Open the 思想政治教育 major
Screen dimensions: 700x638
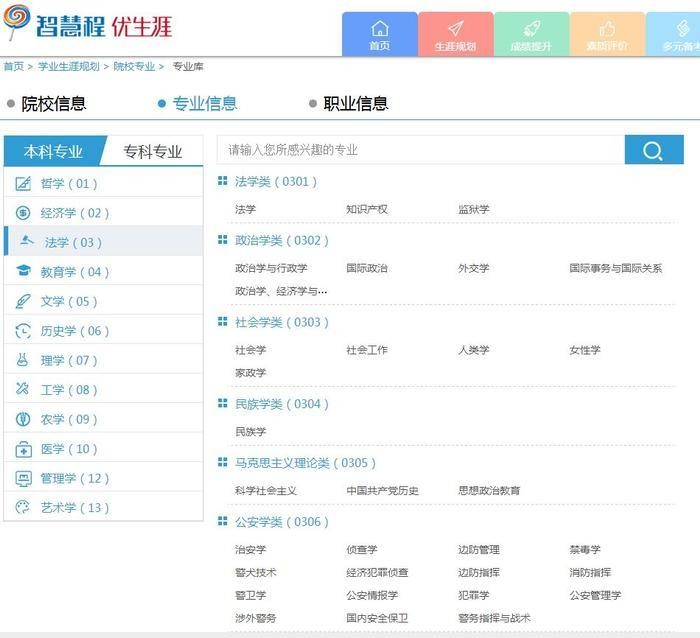coord(489,491)
